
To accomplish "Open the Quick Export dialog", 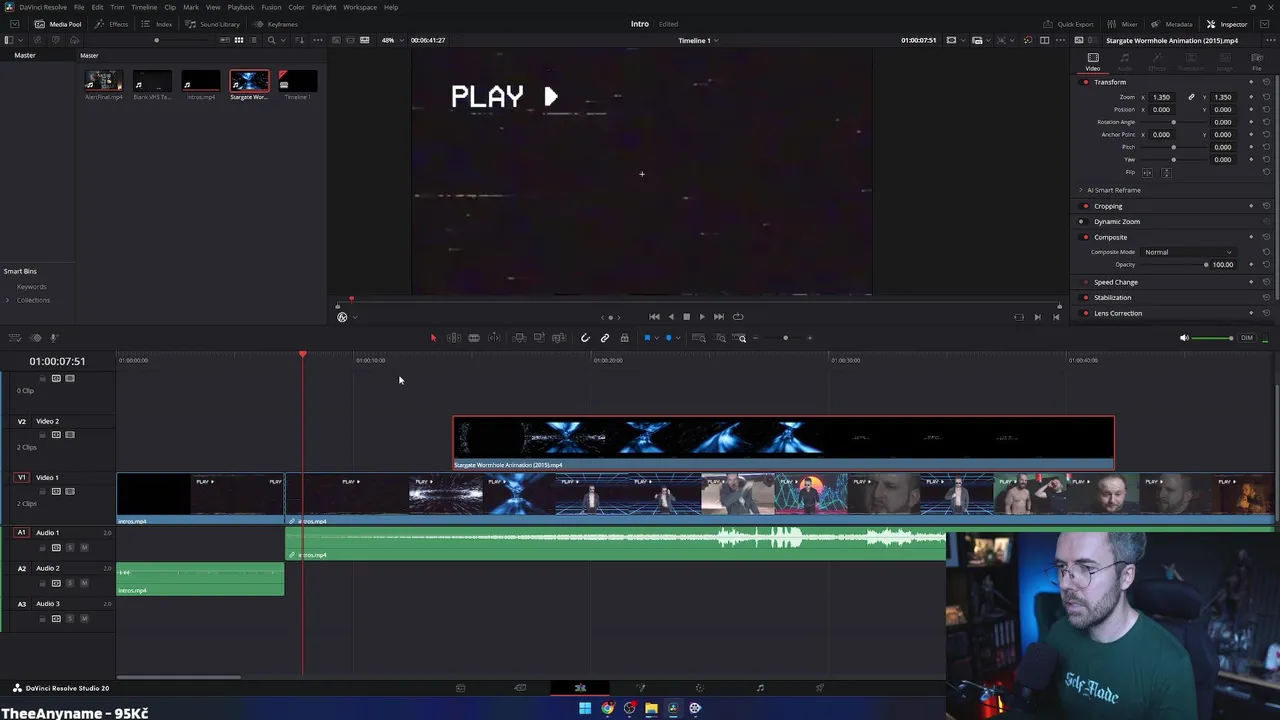I will click(x=1069, y=24).
